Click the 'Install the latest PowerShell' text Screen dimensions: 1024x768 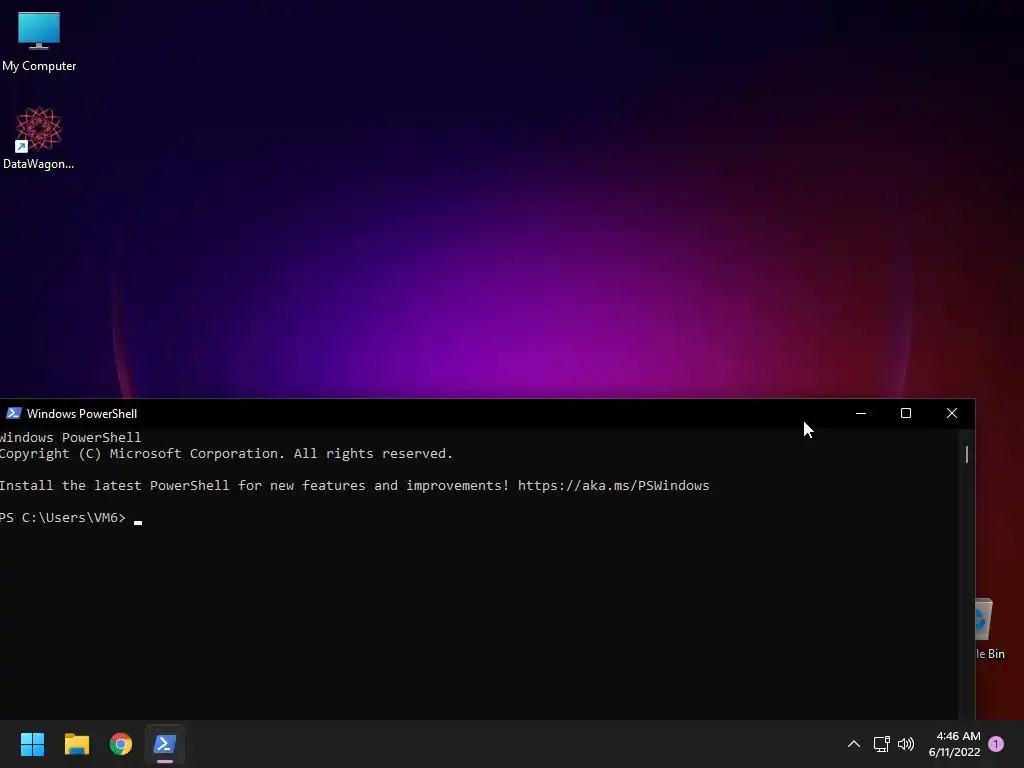pyautogui.click(x=114, y=485)
